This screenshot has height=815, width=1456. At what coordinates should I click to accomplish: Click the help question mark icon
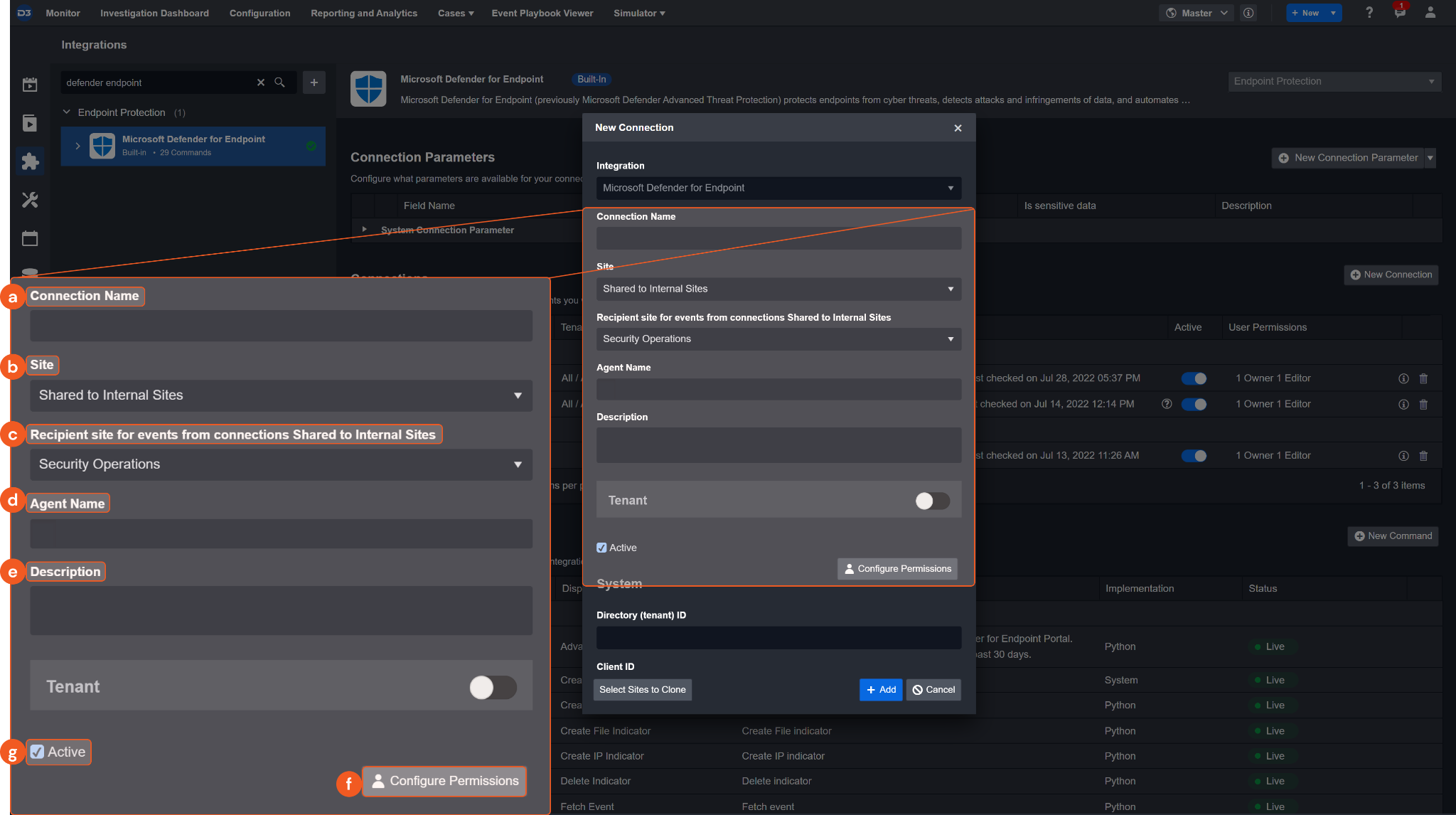[x=1369, y=13]
